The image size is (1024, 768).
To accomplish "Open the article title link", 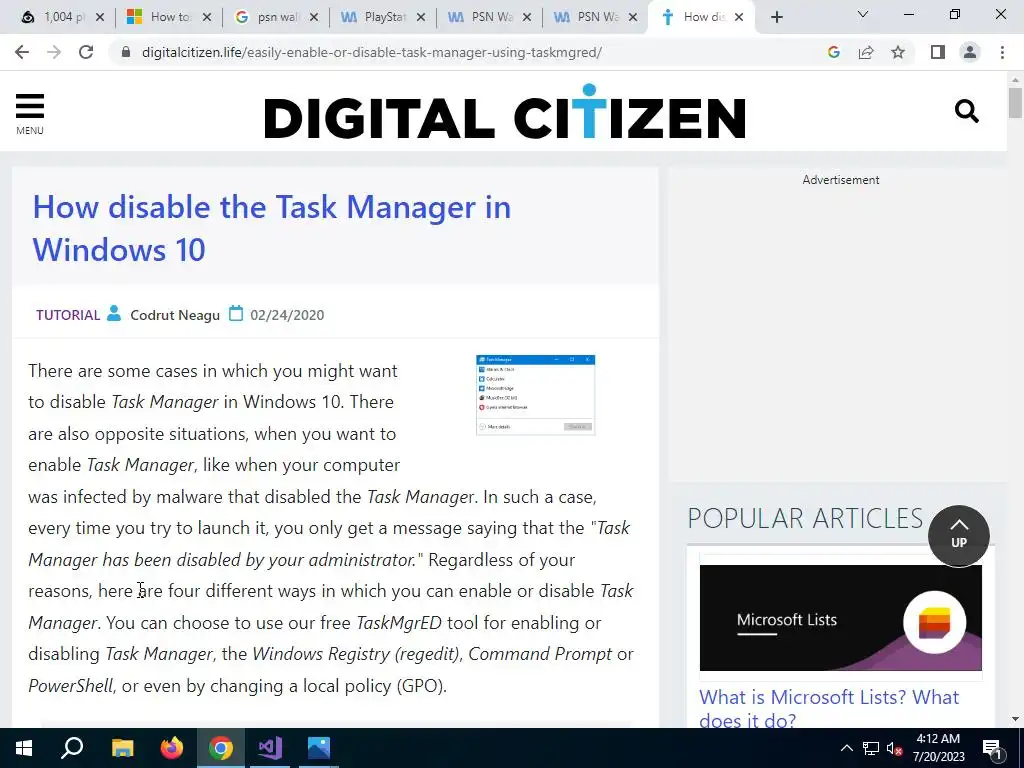I will point(272,228).
